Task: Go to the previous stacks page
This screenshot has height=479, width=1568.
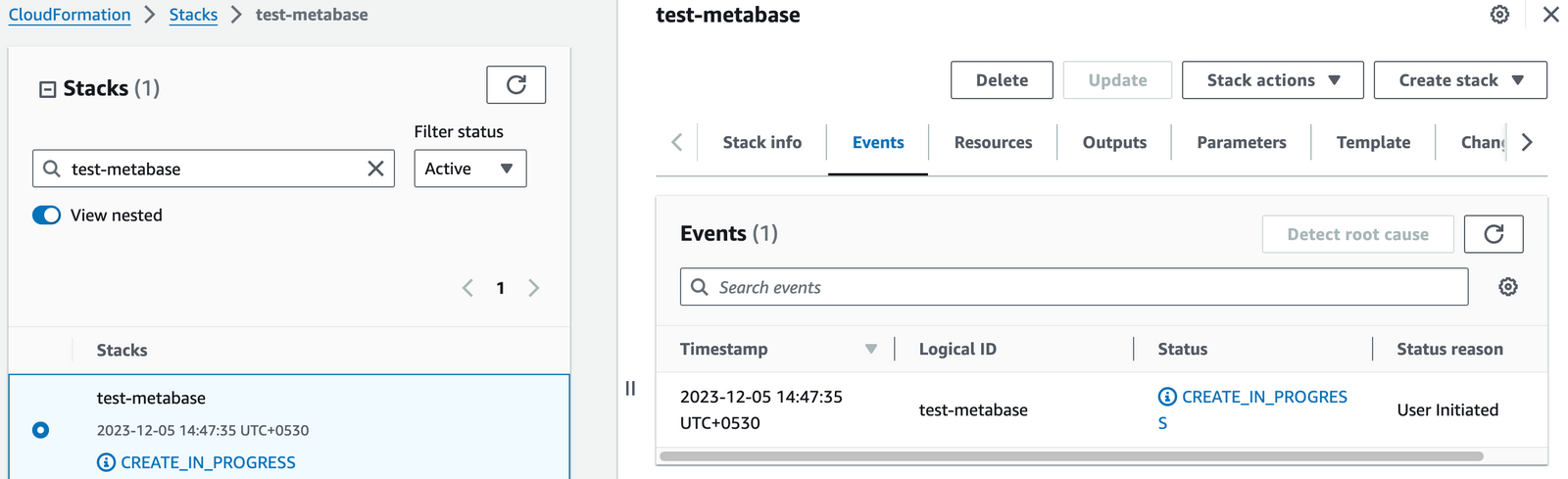Action: (467, 288)
